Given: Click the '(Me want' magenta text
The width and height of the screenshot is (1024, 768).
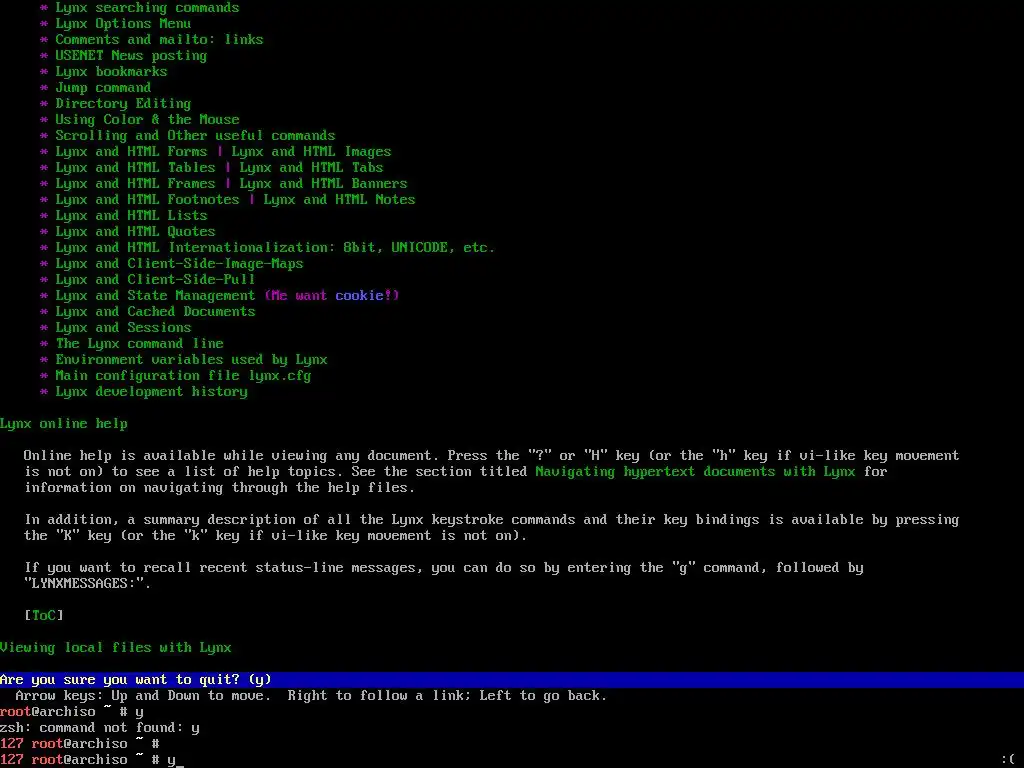Looking at the screenshot, I should point(296,296).
